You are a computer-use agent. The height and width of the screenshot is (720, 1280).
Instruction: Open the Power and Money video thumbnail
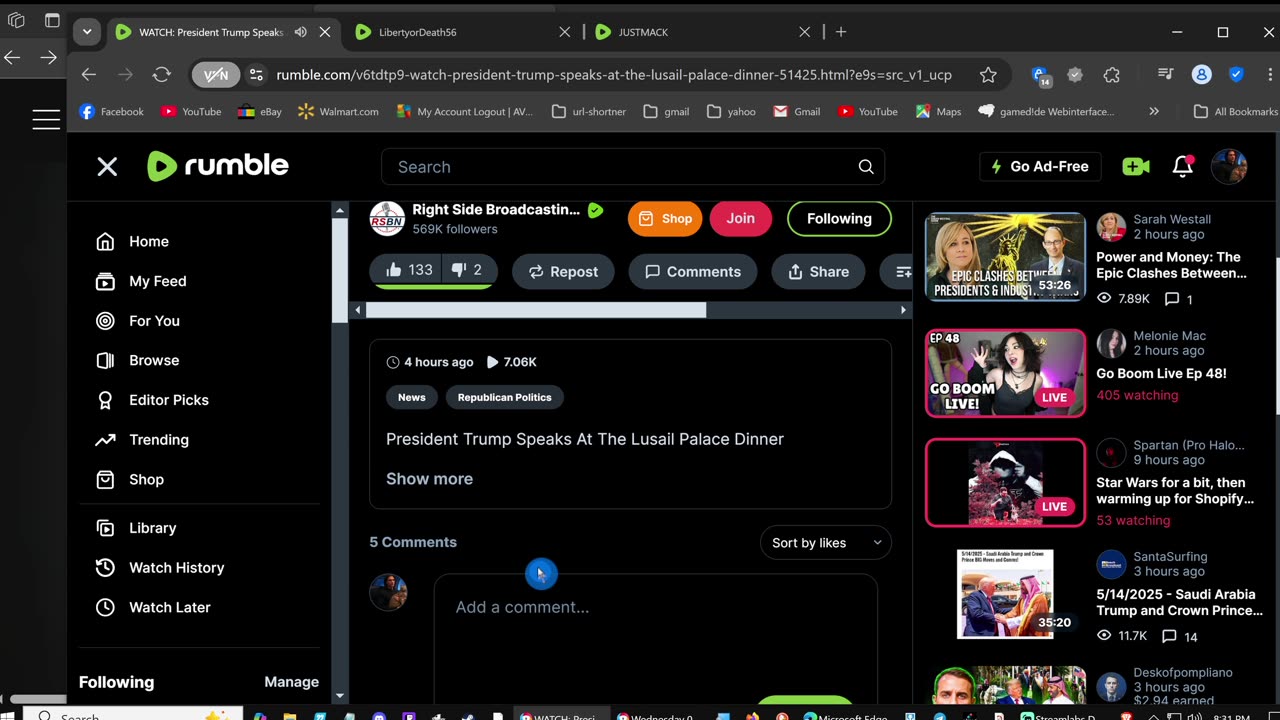[1005, 257]
